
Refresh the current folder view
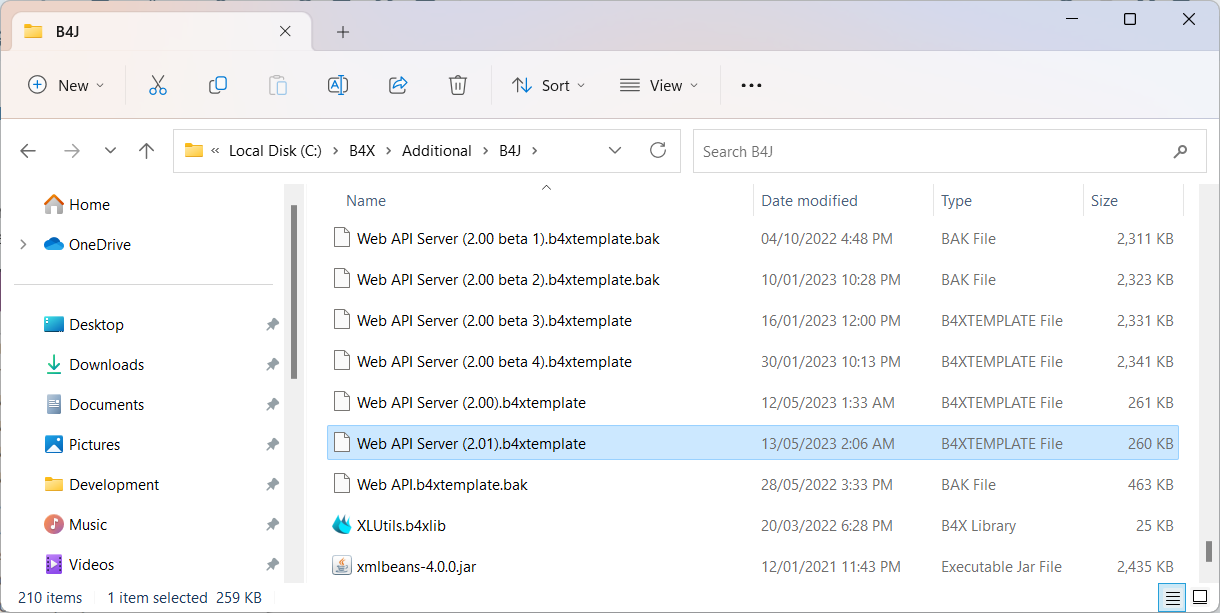pyautogui.click(x=658, y=150)
